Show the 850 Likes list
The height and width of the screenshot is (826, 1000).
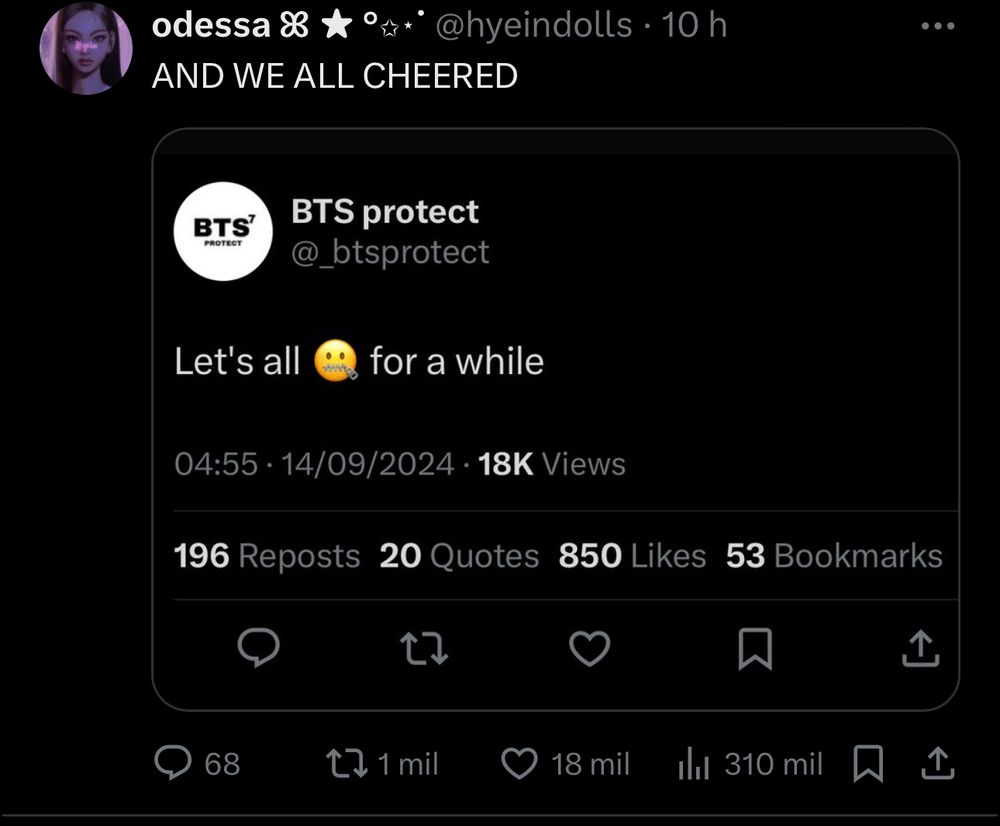632,556
